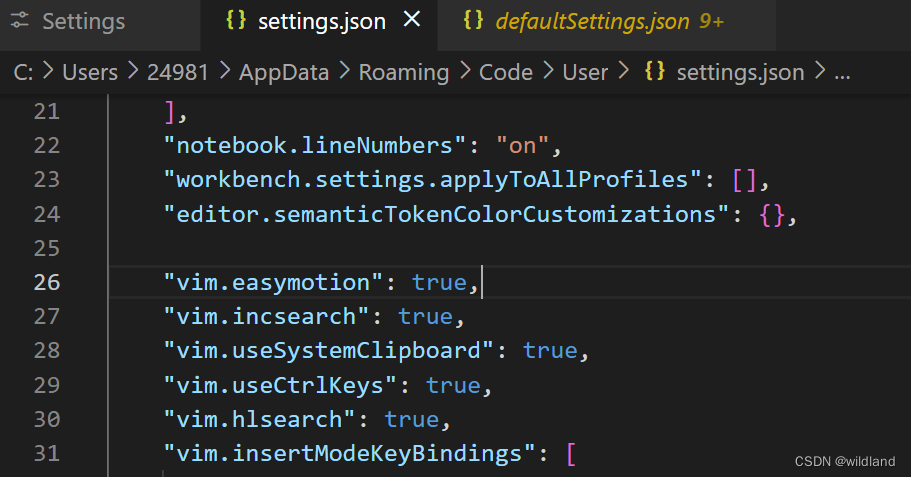Click the braces icon on defaultSettings.json tab

(x=473, y=20)
